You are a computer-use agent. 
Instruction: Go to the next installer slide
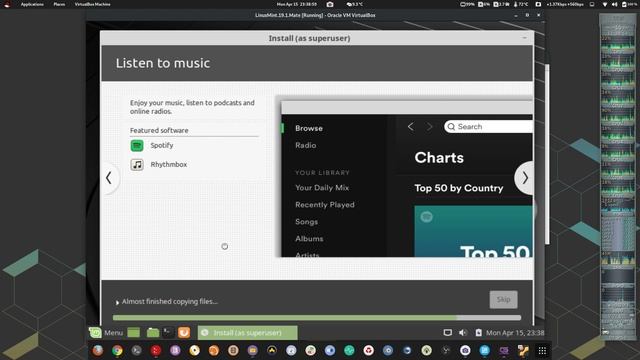(524, 178)
